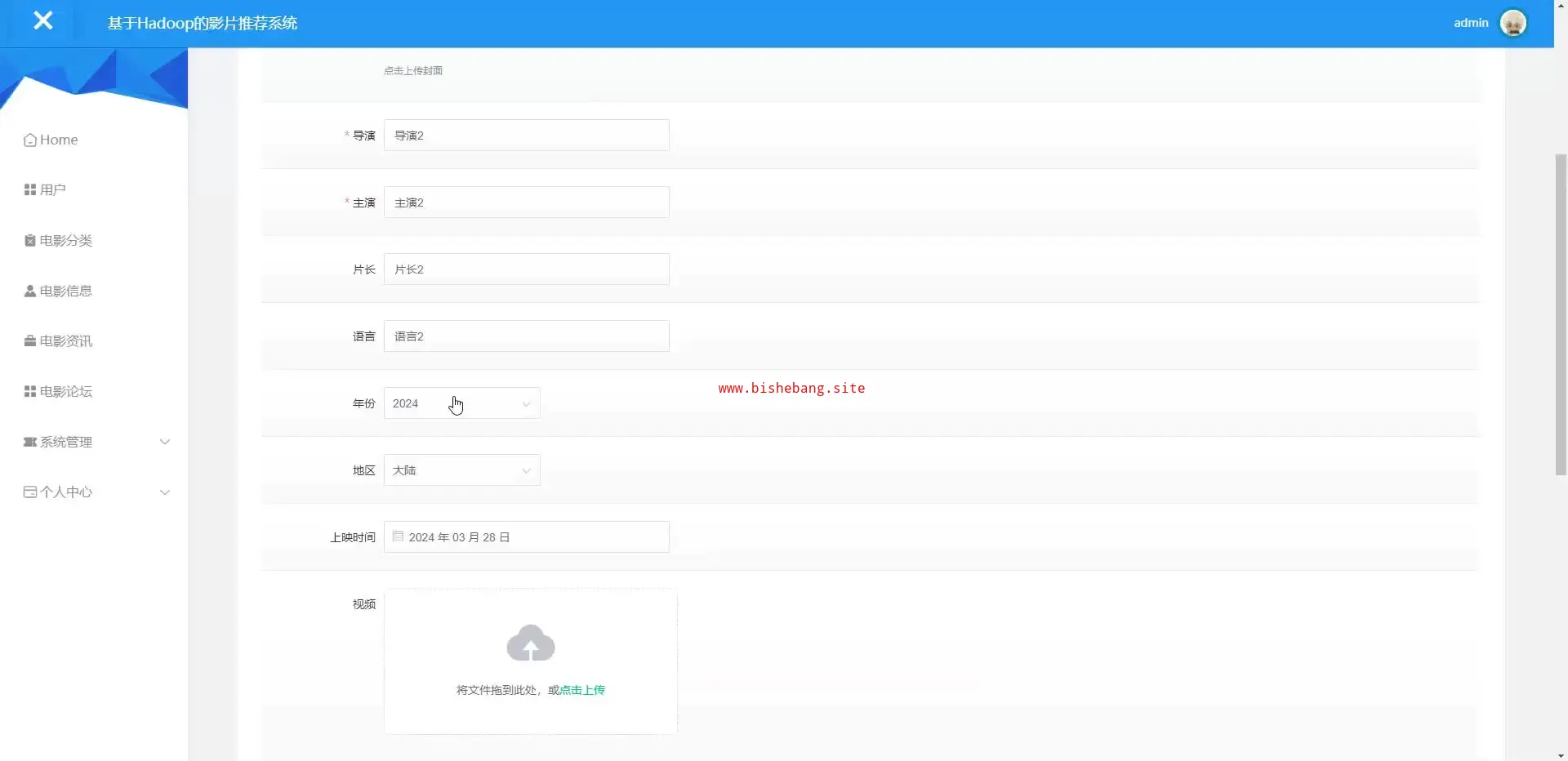The width and height of the screenshot is (1568, 761).
Task: Click the 导演 input field
Action: click(x=527, y=136)
